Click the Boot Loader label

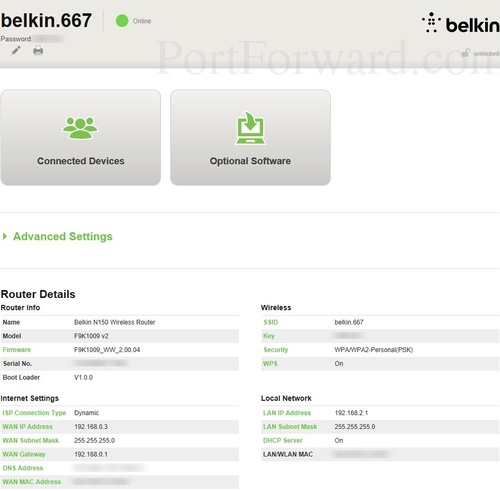[21, 377]
